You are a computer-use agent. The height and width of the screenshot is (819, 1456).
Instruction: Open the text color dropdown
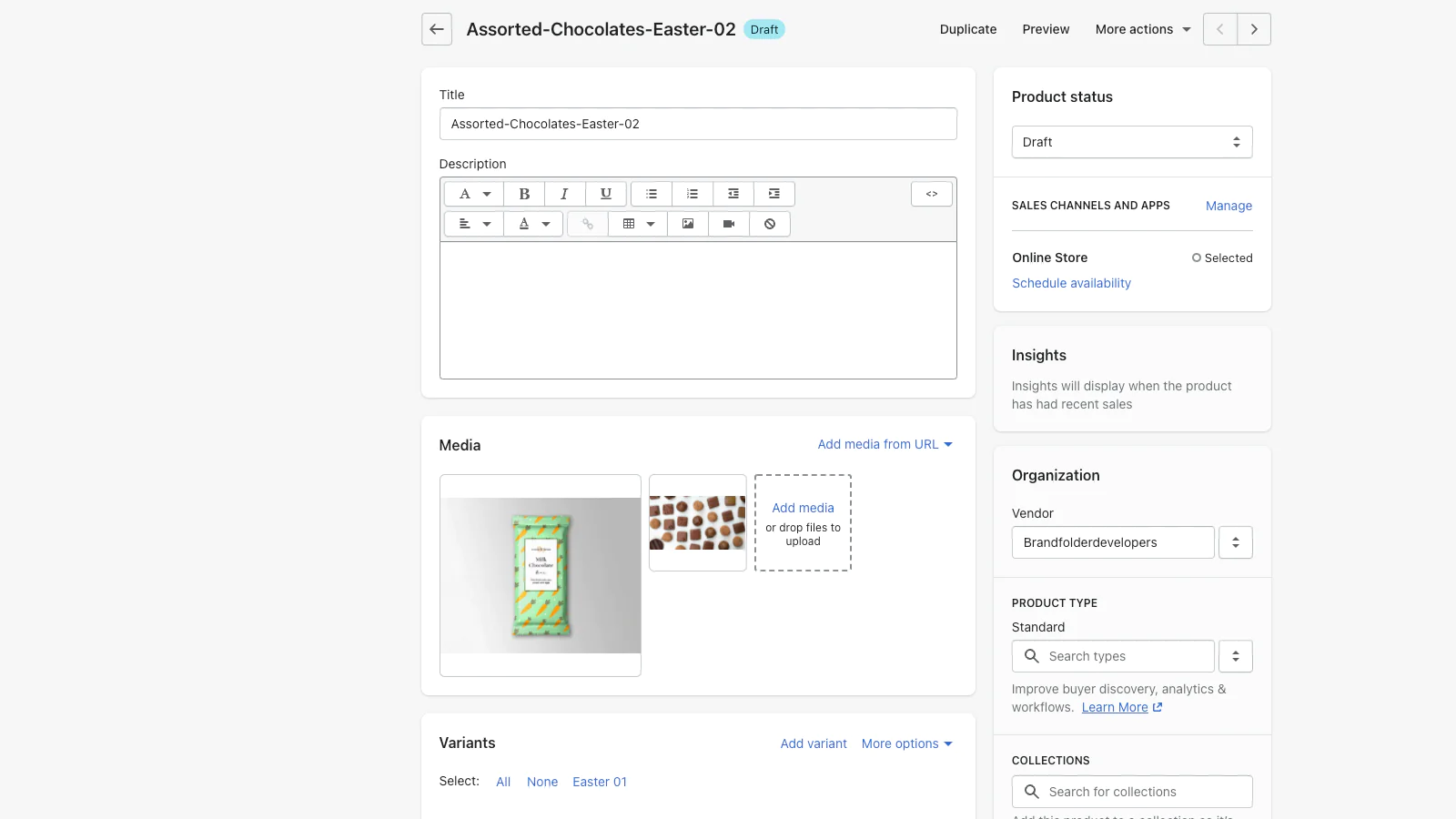533,224
